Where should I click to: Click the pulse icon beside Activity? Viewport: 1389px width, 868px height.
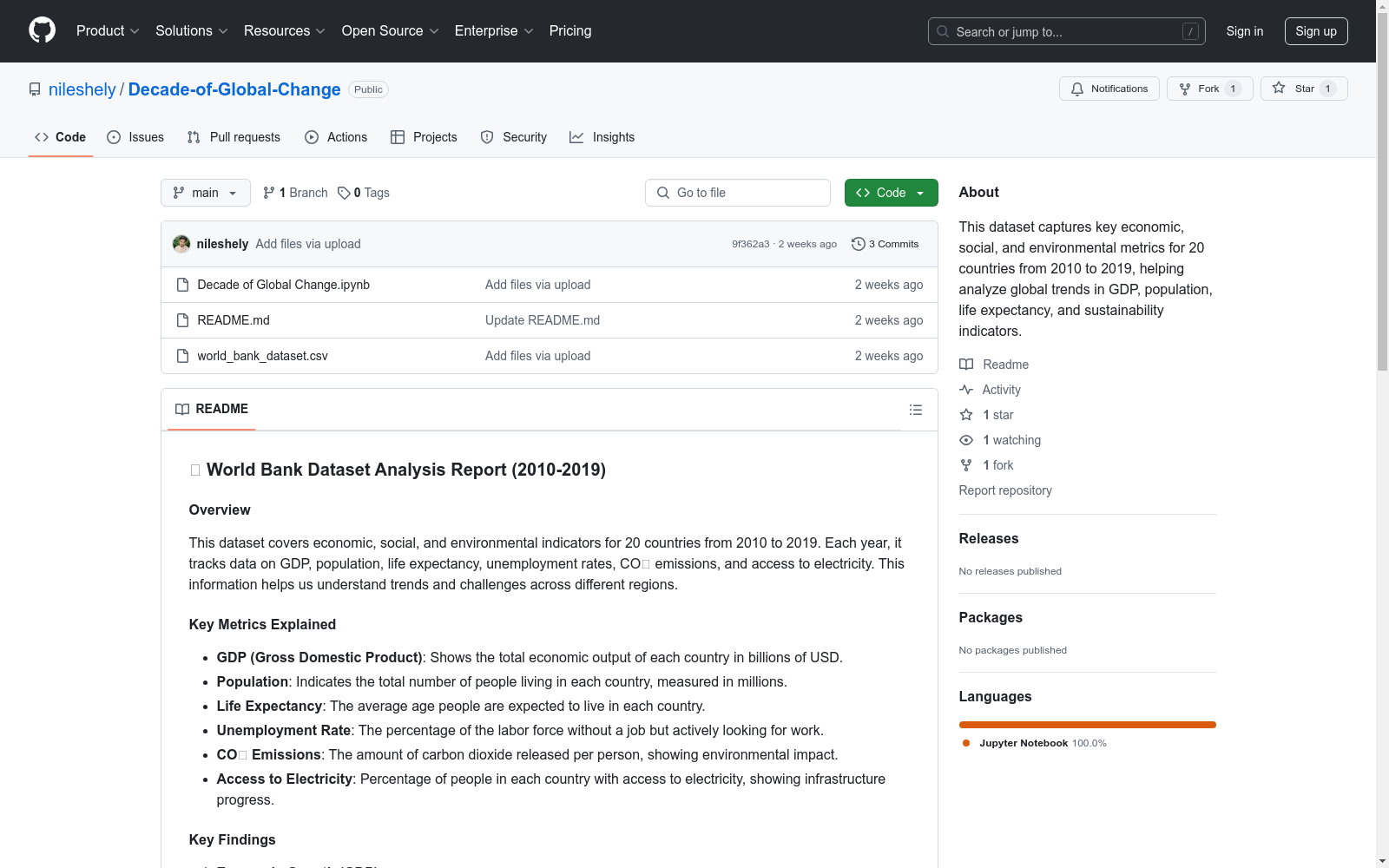coord(966,390)
